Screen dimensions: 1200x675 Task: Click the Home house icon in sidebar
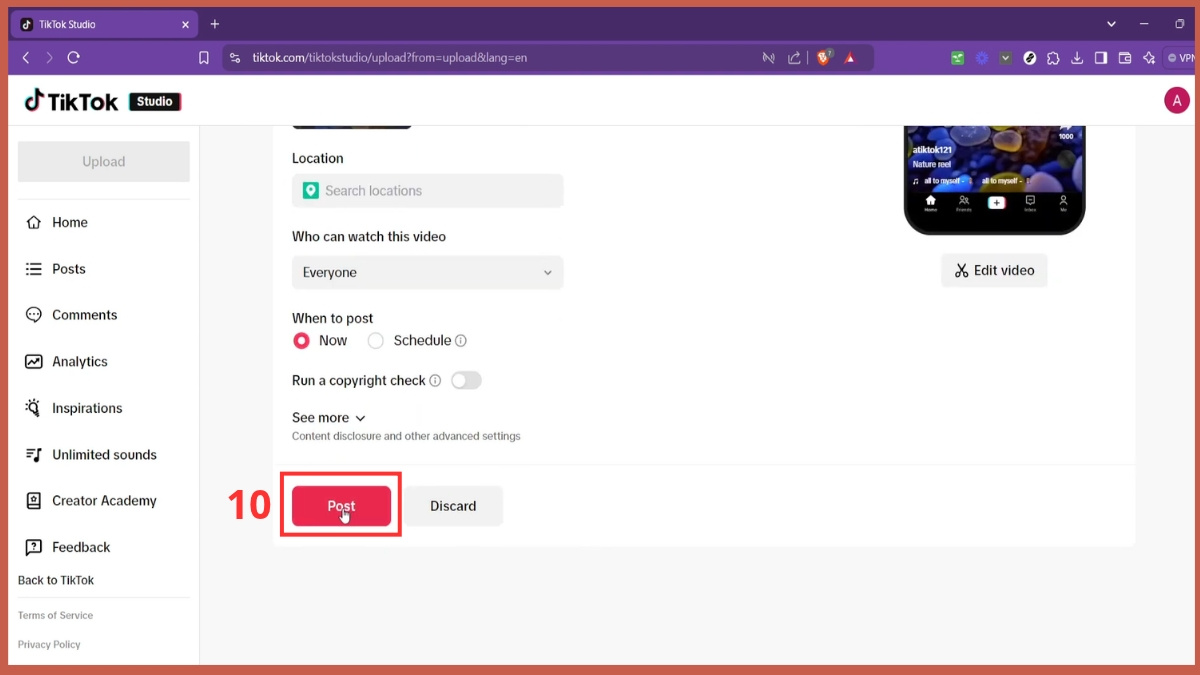[34, 222]
